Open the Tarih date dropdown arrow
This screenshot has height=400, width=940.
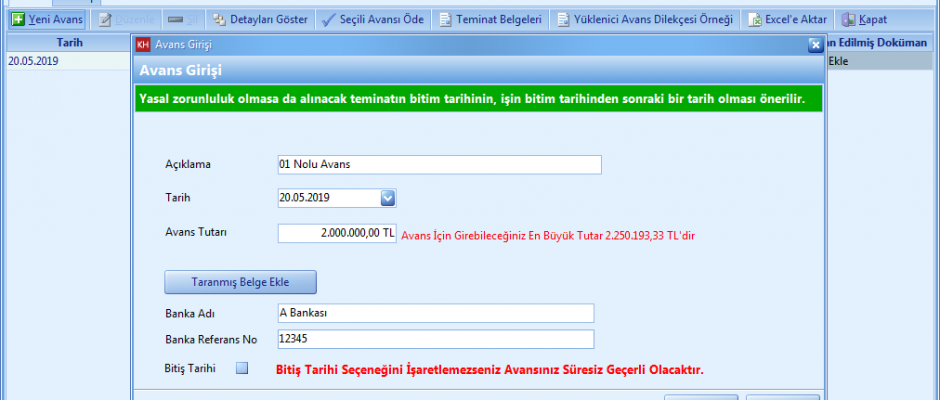tap(388, 198)
